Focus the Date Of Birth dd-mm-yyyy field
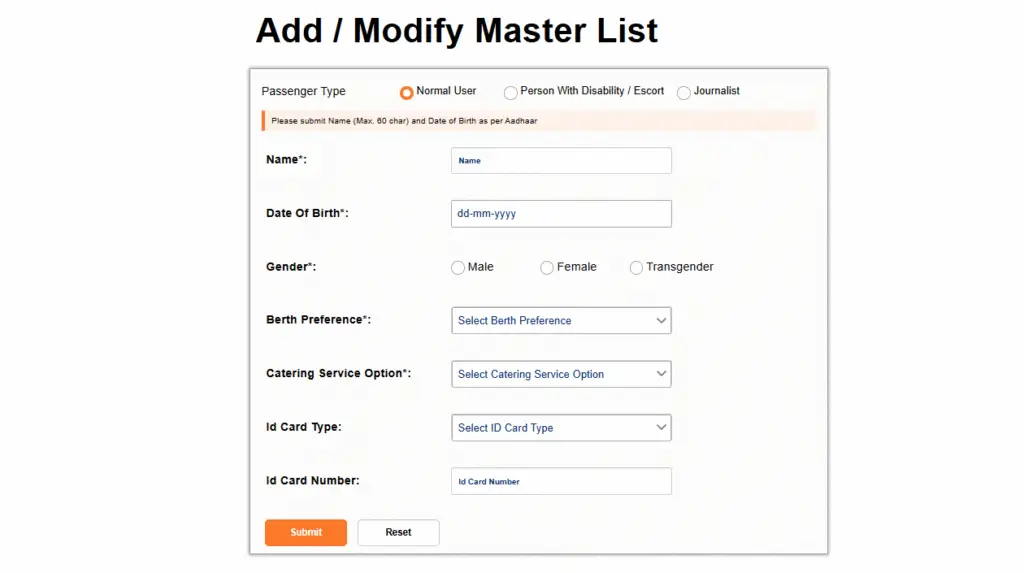Viewport: 1024px width, 573px height. tap(561, 214)
